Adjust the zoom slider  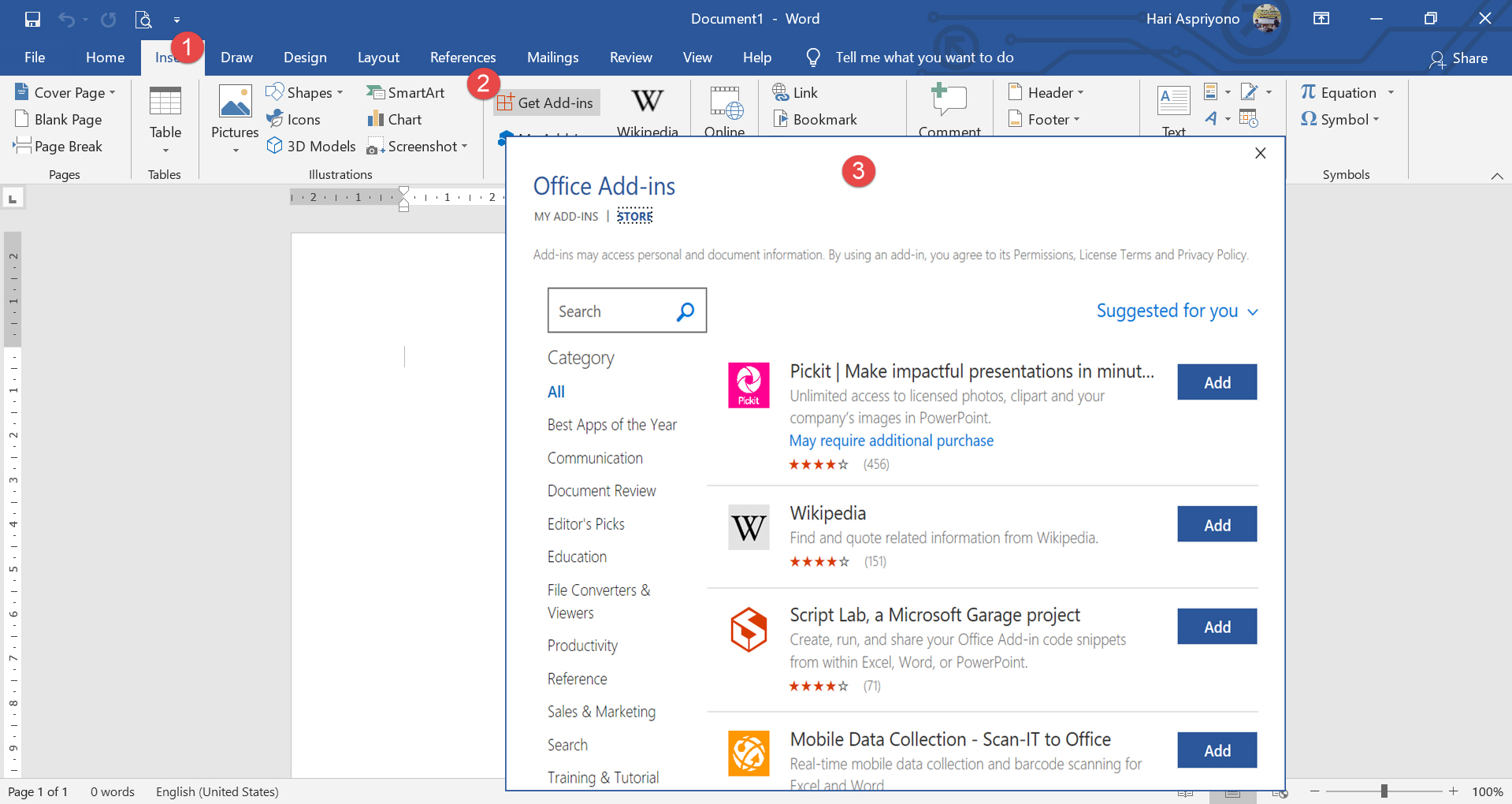pyautogui.click(x=1383, y=791)
